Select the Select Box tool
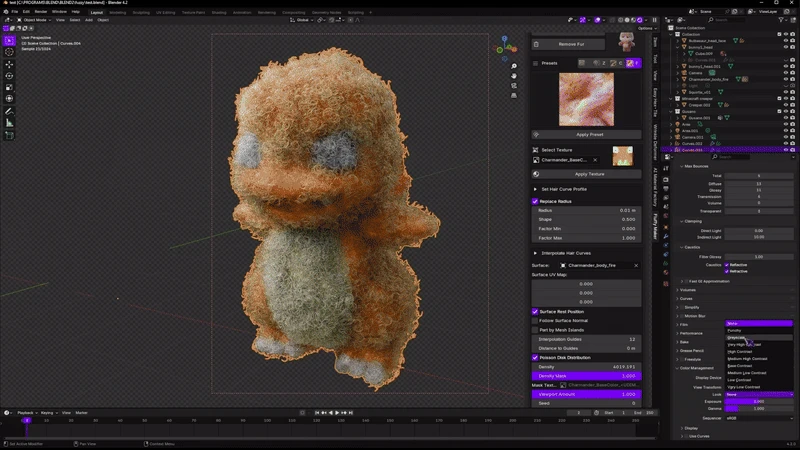Image resolution: width=800 pixels, height=450 pixels. (x=9, y=40)
